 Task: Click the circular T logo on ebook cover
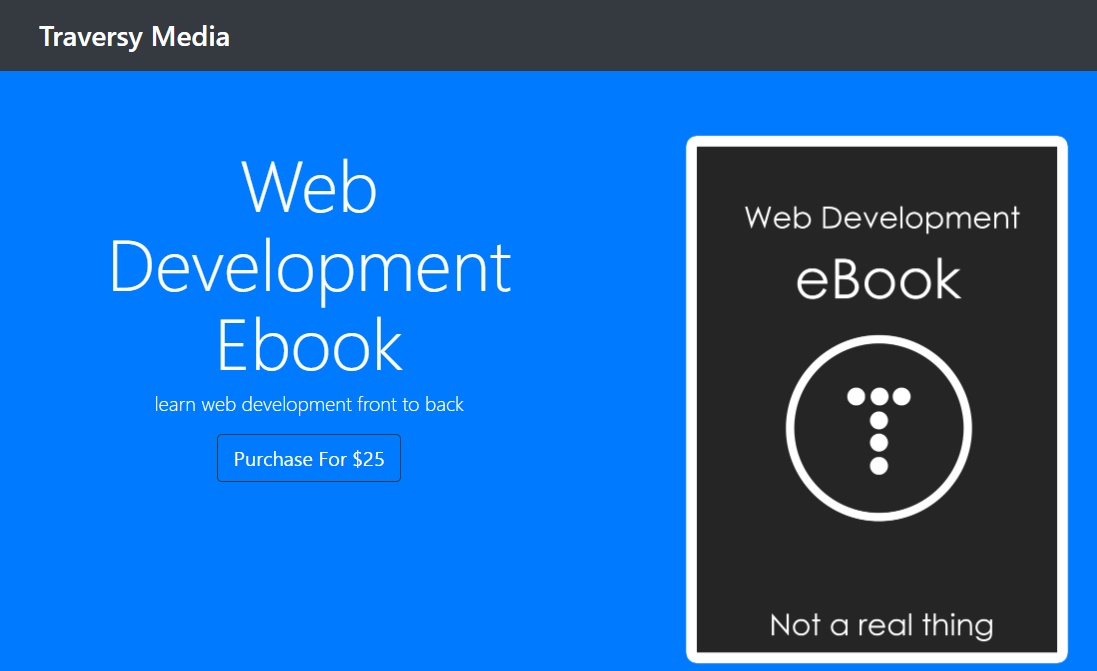pos(879,428)
